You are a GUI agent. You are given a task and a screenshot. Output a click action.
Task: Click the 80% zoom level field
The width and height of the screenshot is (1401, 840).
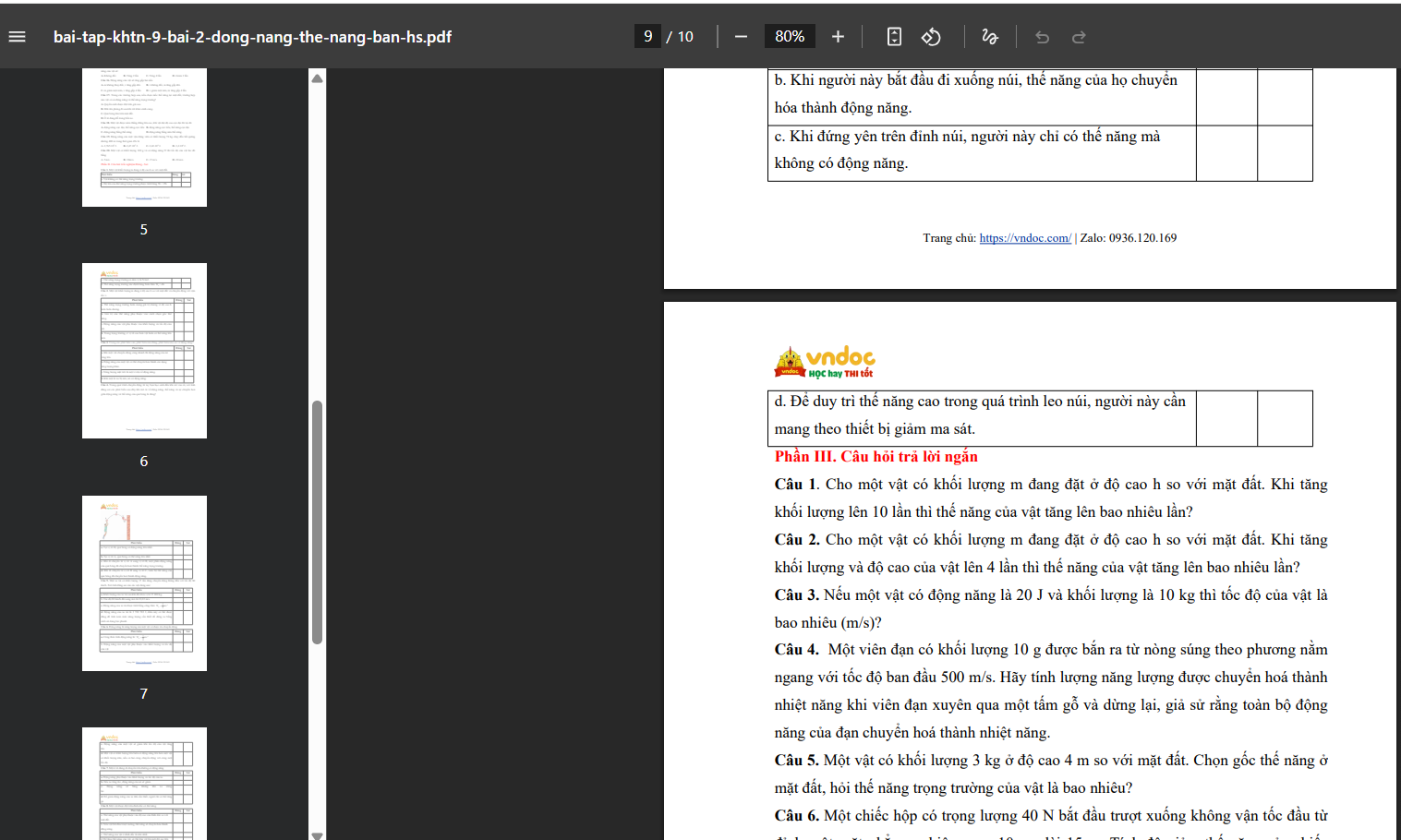coord(790,36)
